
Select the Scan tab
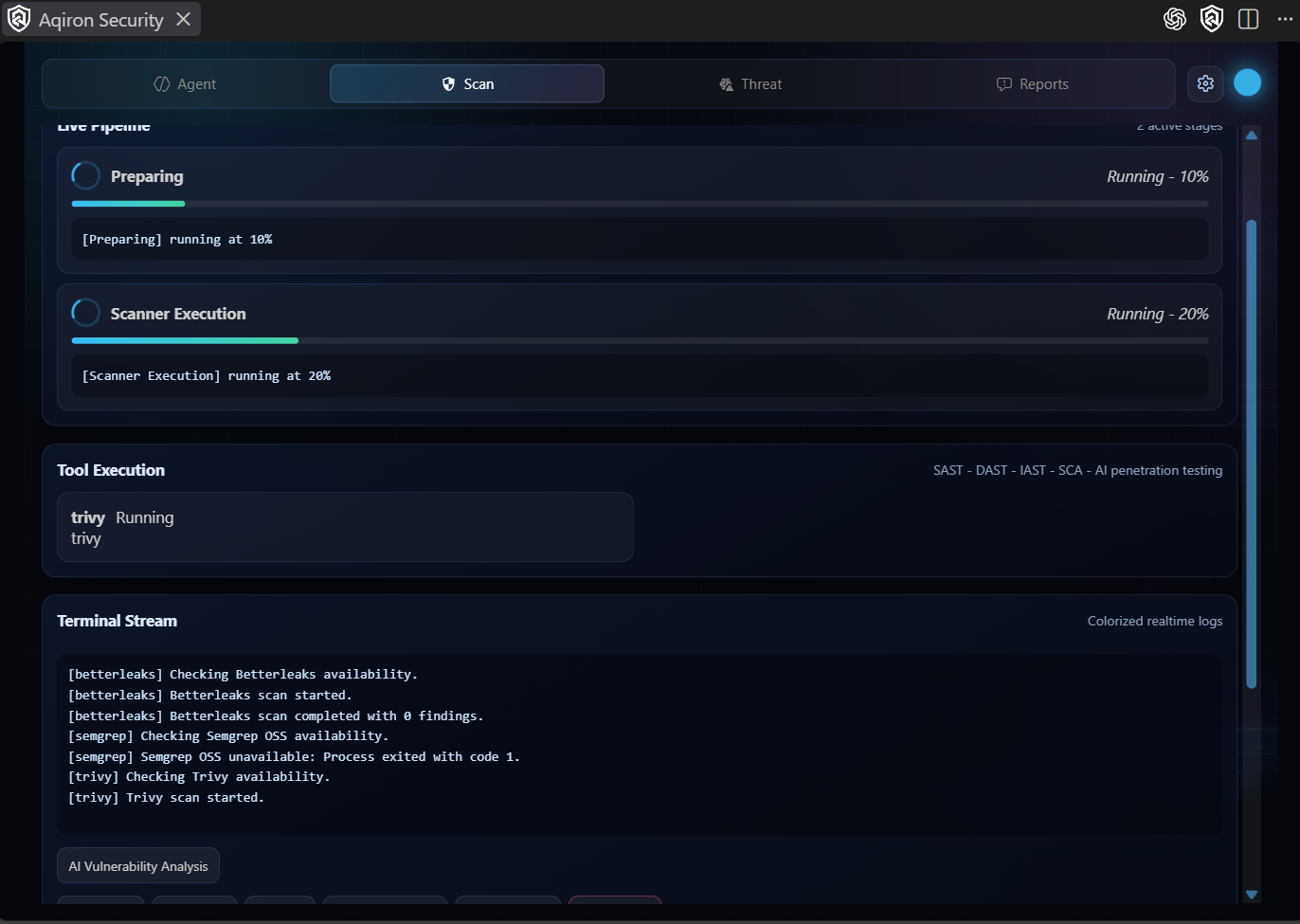467,84
